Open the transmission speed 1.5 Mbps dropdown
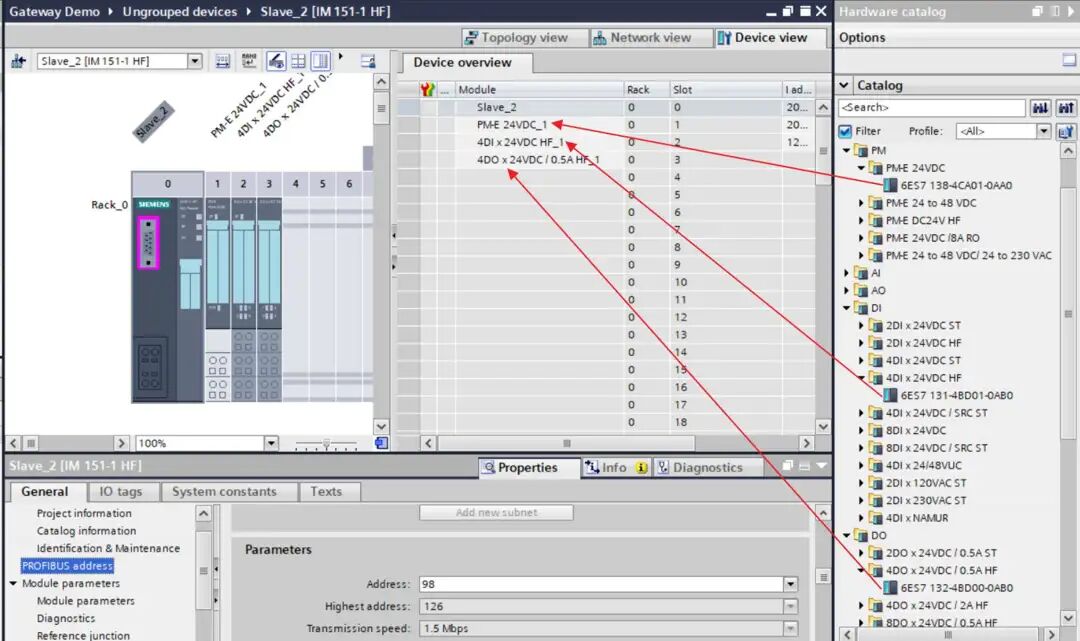The width and height of the screenshot is (1080, 641). coord(790,629)
